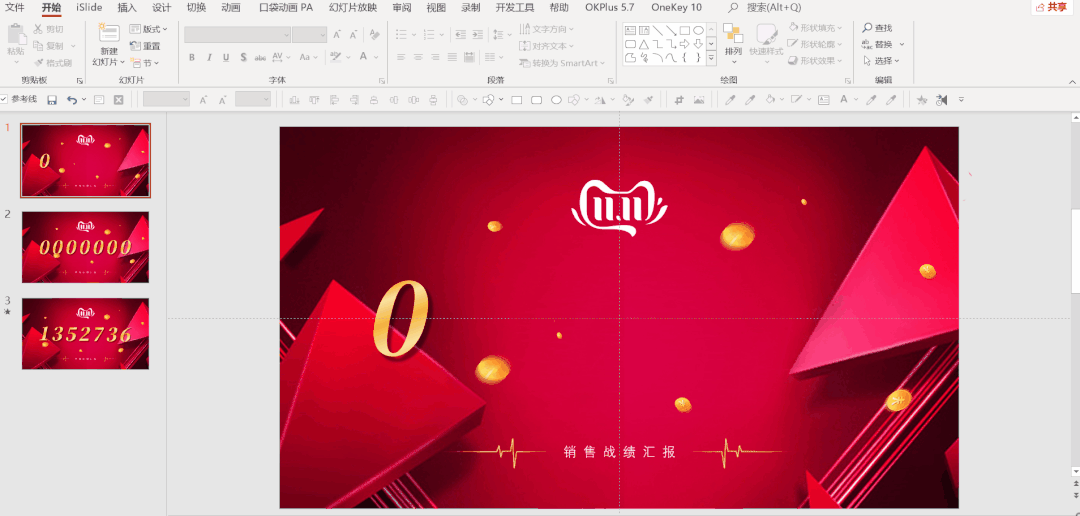1080x516 pixels.
Task: Click the Find (查找) magnifier icon
Action: [x=867, y=28]
